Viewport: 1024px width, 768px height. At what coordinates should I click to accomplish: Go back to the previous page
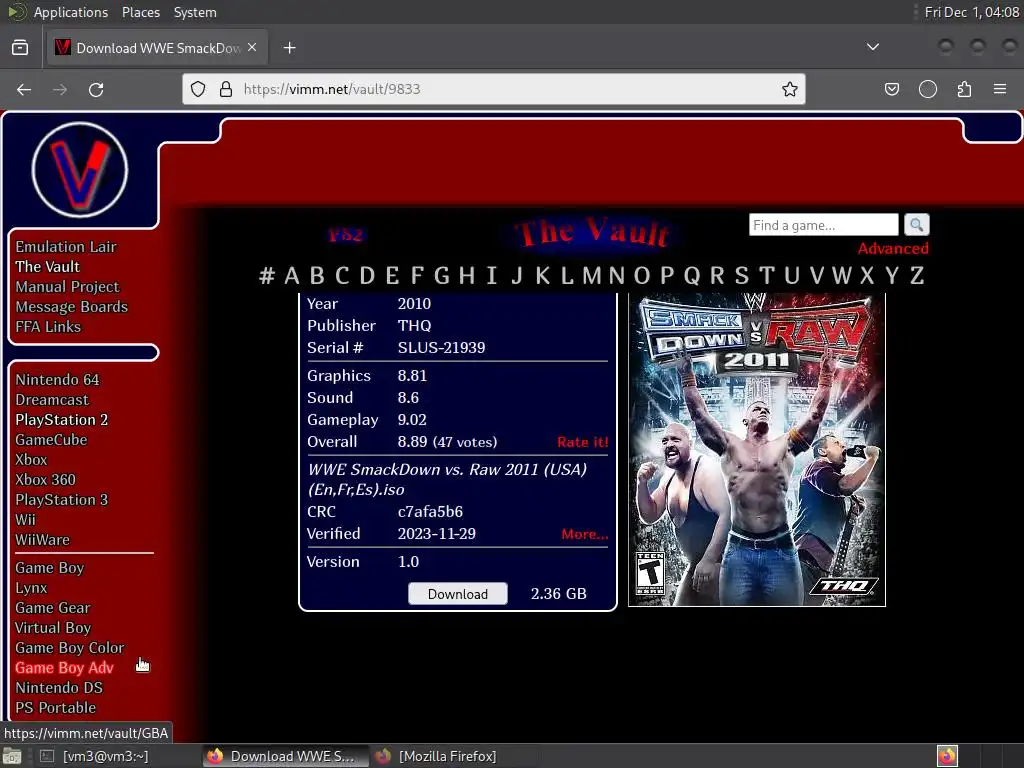24,89
